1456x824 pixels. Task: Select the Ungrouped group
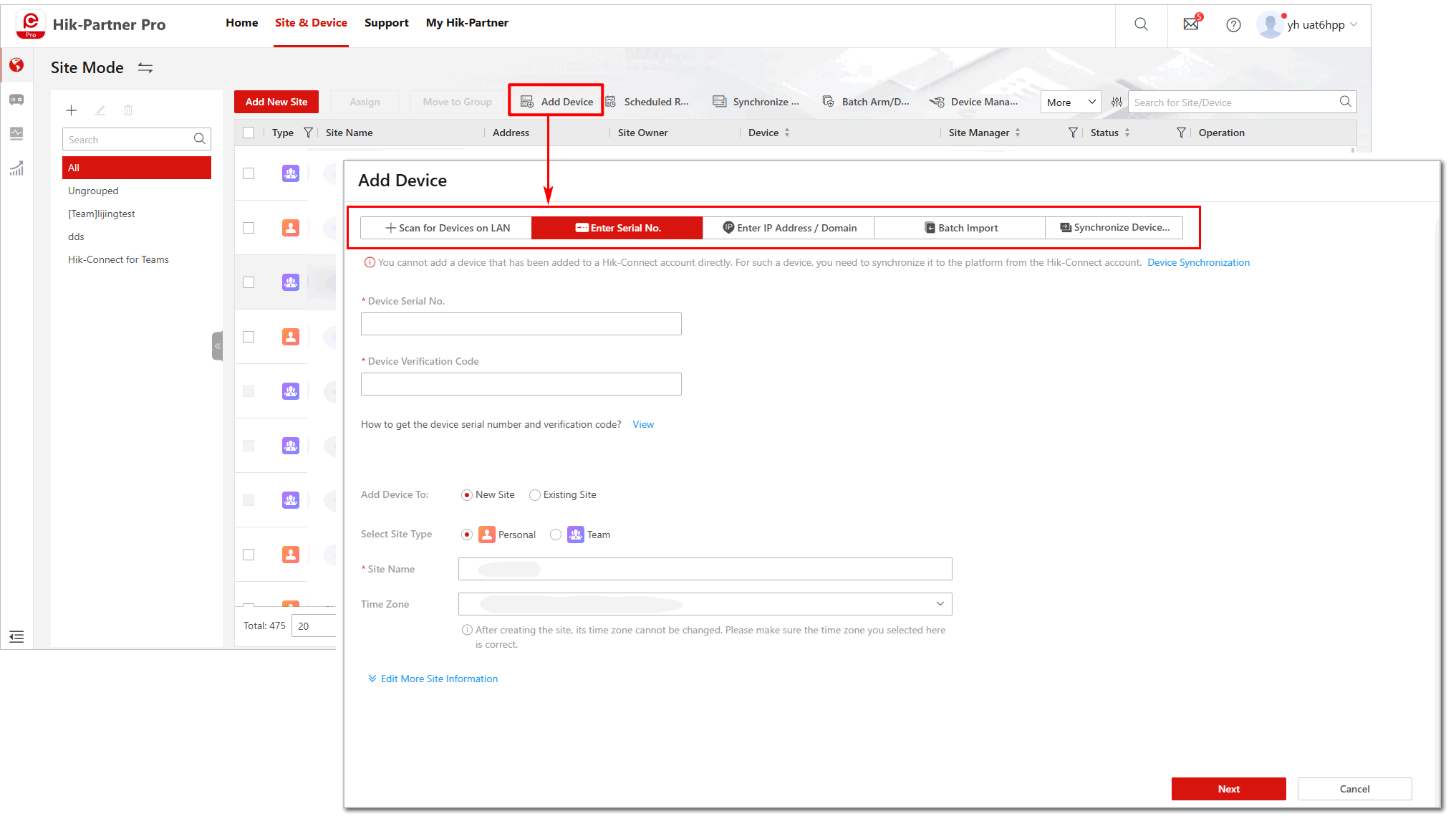pyautogui.click(x=137, y=191)
